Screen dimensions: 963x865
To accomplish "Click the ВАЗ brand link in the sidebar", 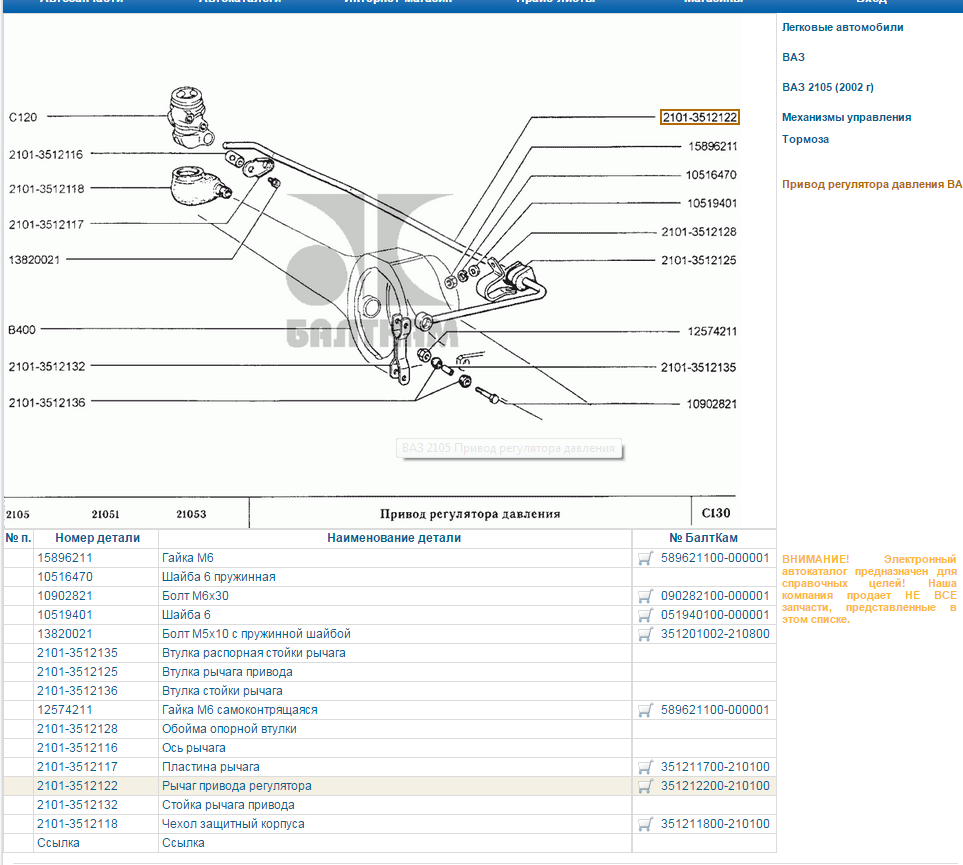I will click(x=793, y=57).
